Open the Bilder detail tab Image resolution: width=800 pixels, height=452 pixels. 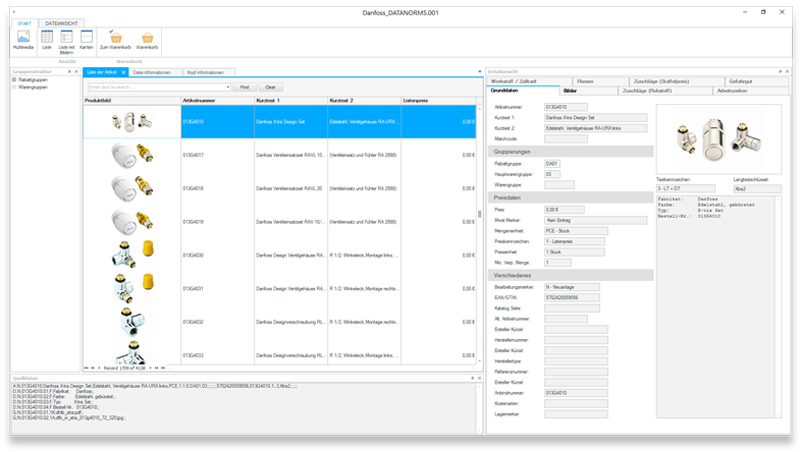(x=588, y=91)
